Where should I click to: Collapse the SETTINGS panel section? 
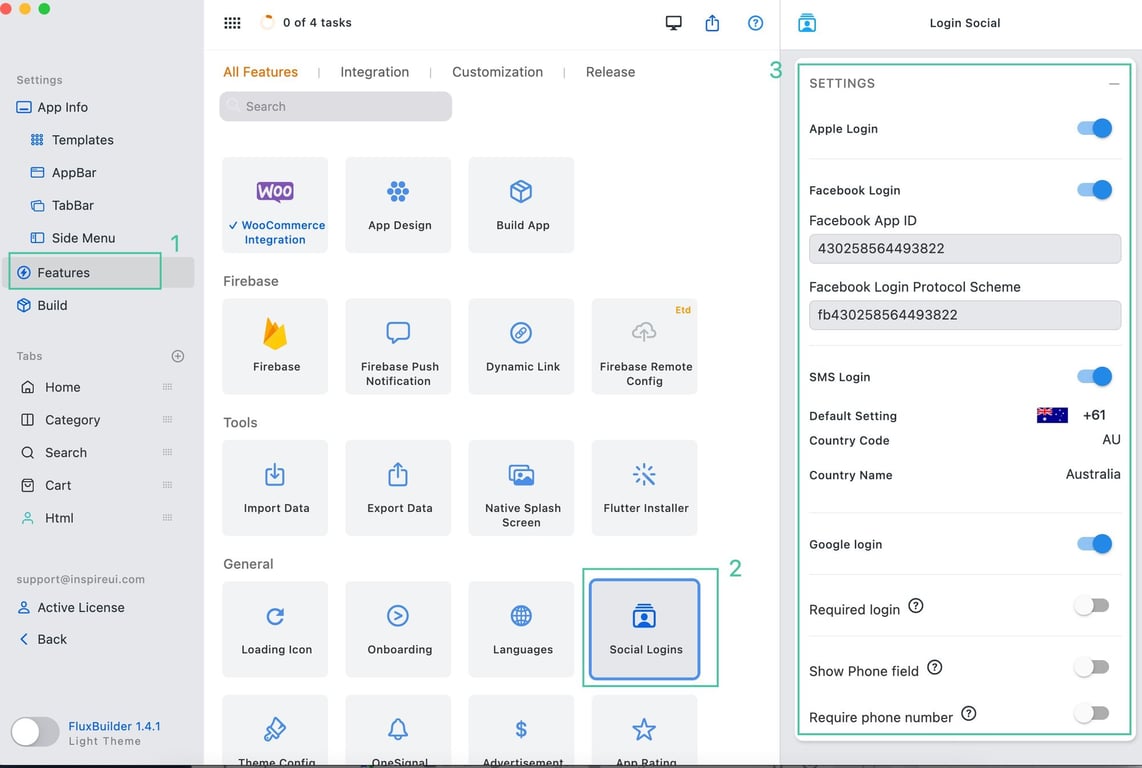pos(1114,84)
